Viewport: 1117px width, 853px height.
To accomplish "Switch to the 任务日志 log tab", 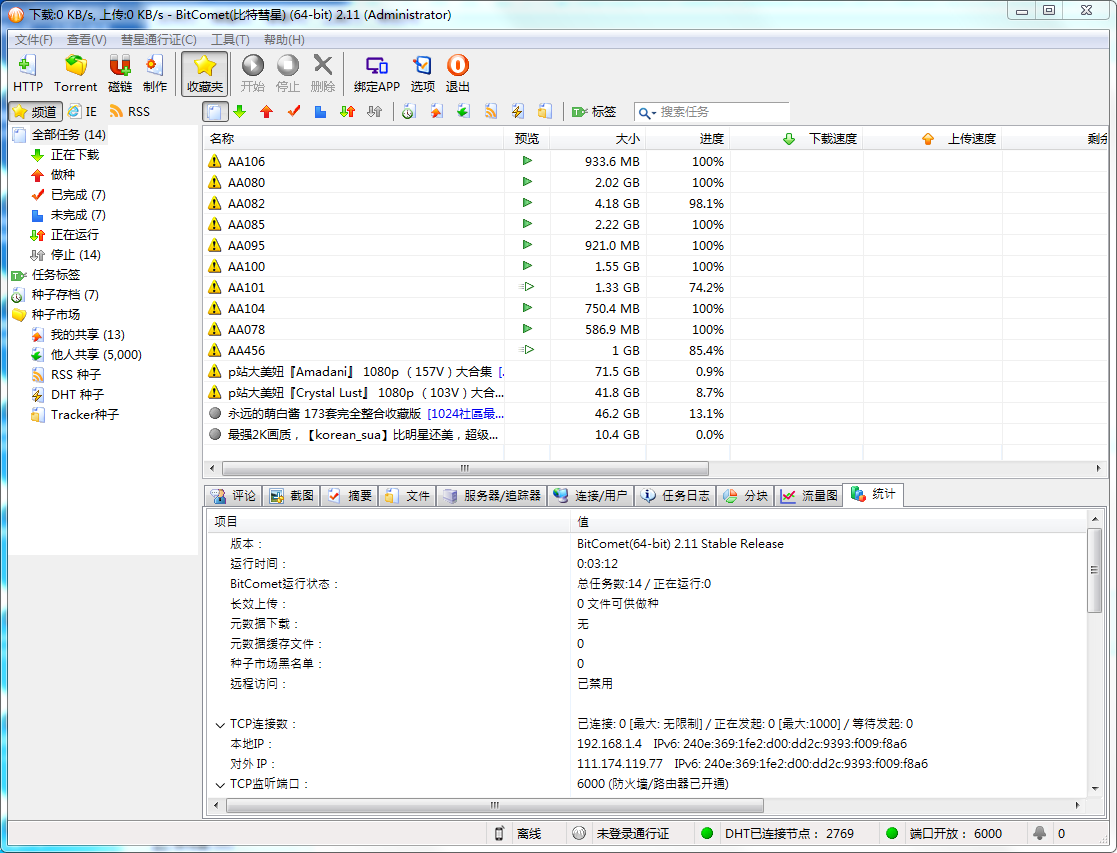I will tap(675, 495).
